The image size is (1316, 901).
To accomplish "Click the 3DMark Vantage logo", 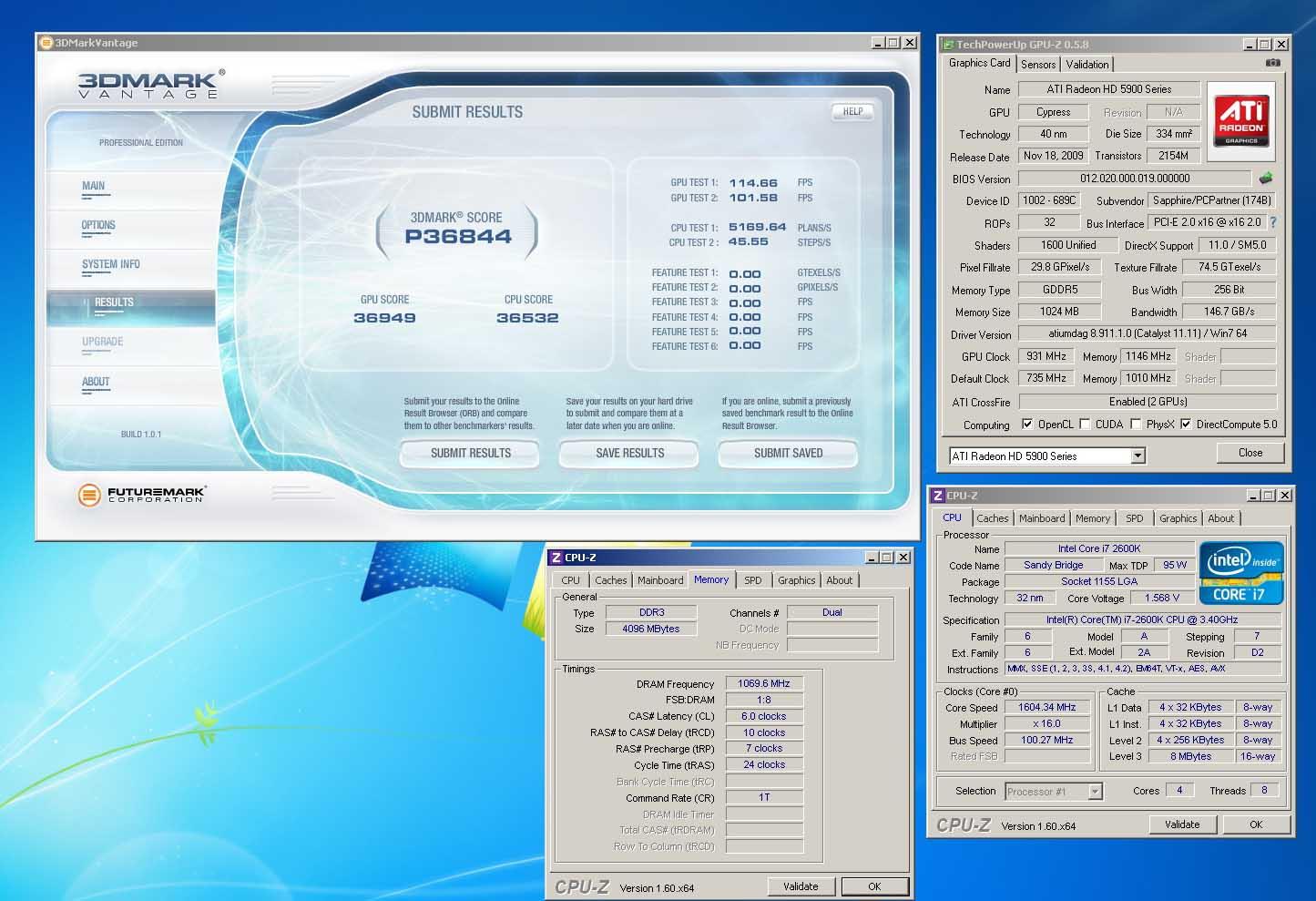I will point(150,85).
